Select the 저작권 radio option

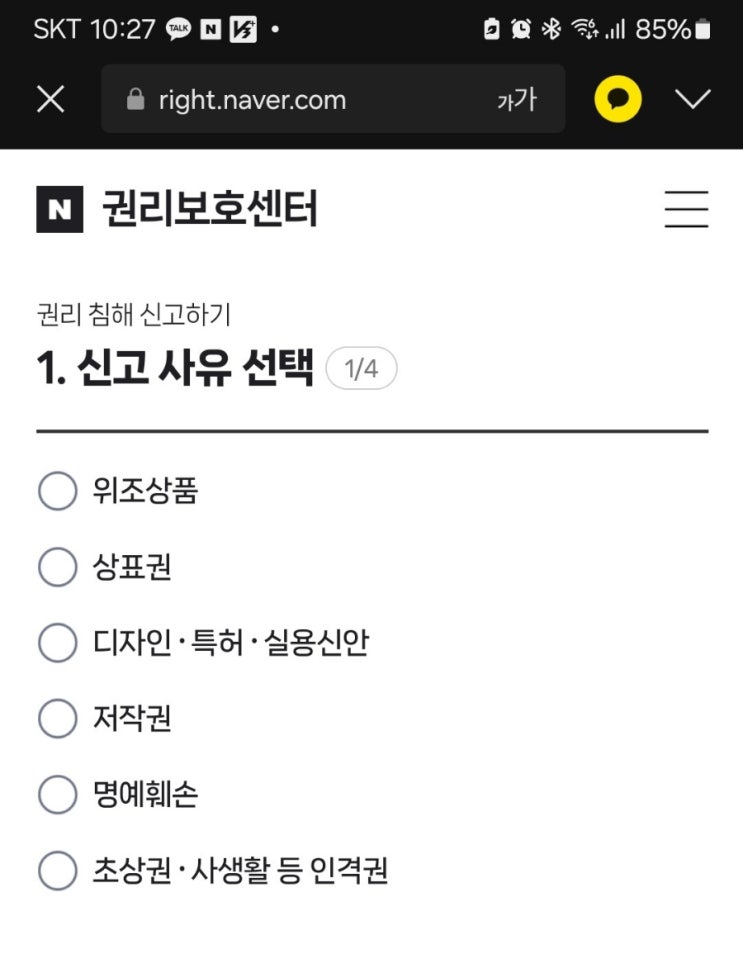click(x=57, y=718)
